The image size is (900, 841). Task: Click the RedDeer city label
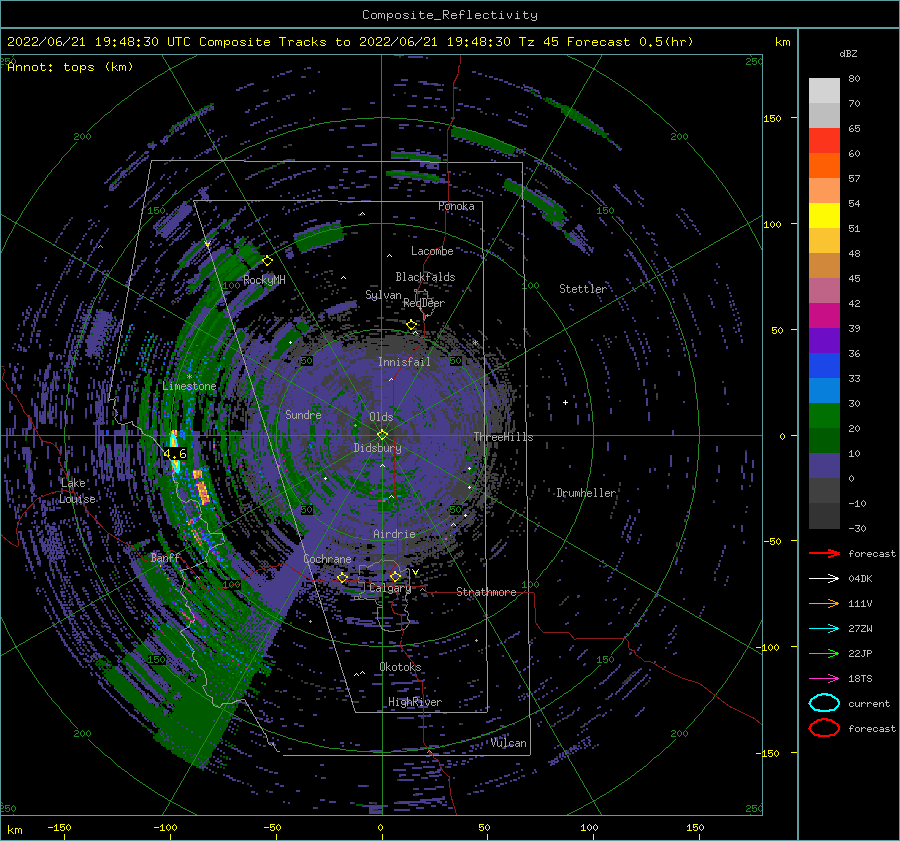point(424,303)
